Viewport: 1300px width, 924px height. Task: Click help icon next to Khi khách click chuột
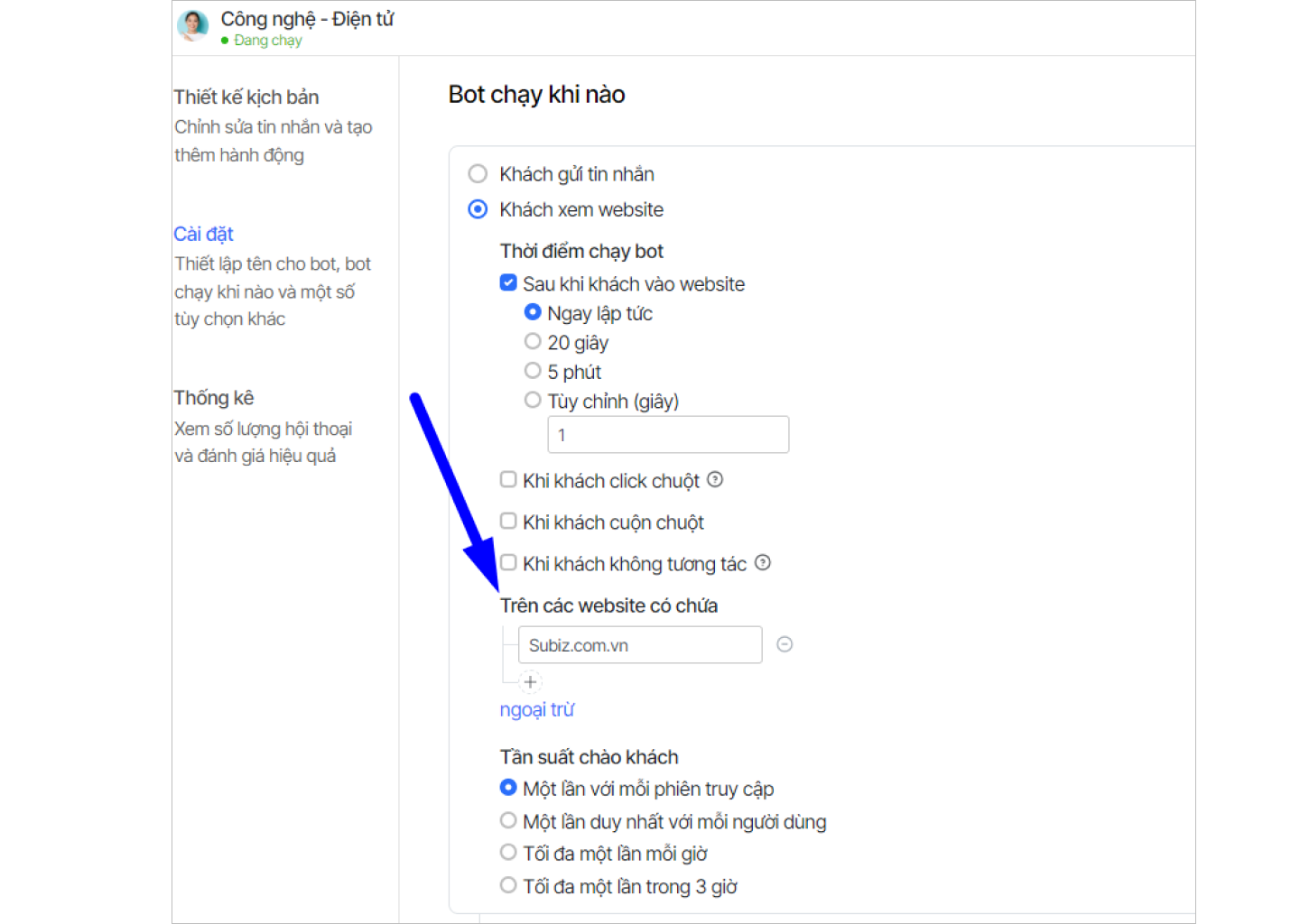(715, 480)
